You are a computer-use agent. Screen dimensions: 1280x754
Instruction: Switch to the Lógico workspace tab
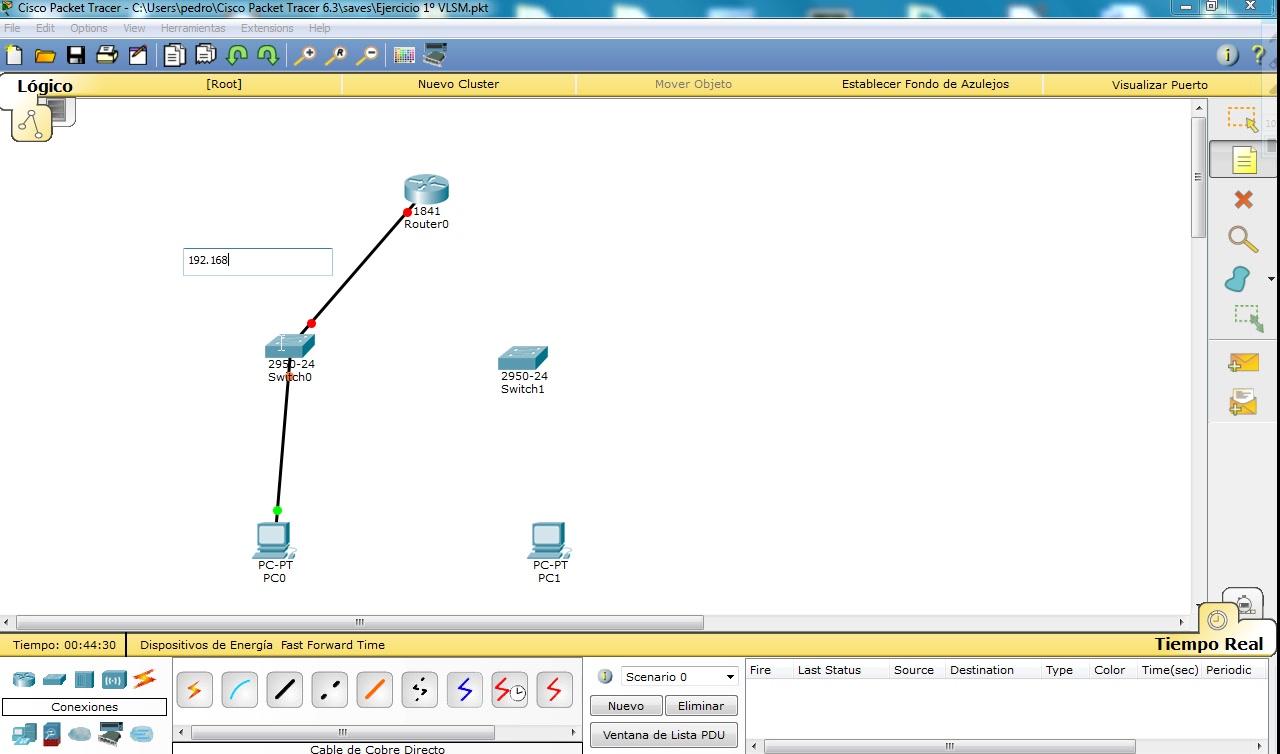(x=45, y=86)
